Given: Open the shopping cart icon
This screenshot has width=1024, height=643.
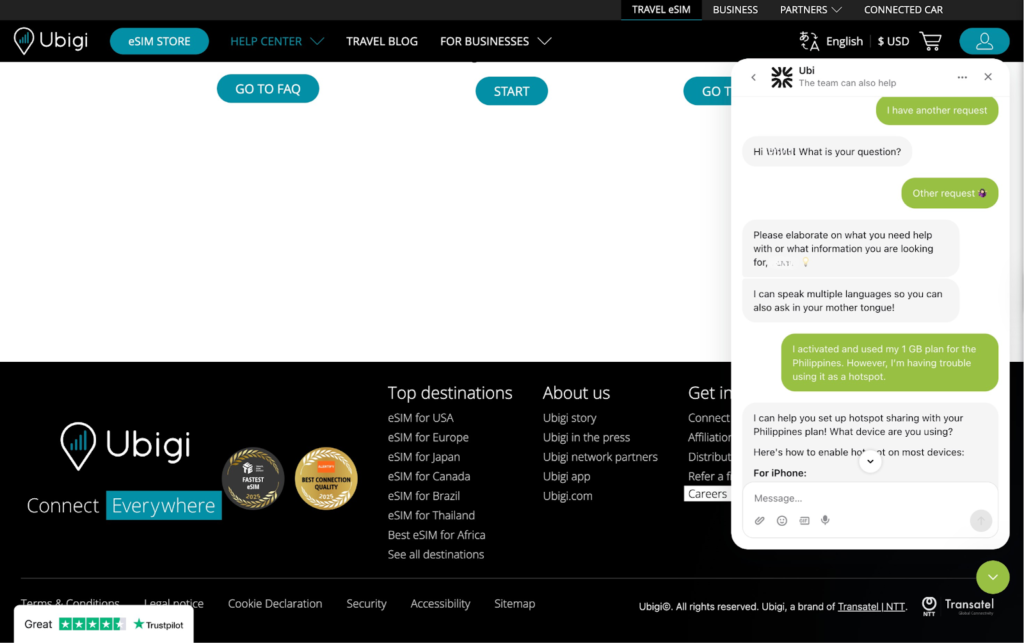Looking at the screenshot, I should (930, 41).
